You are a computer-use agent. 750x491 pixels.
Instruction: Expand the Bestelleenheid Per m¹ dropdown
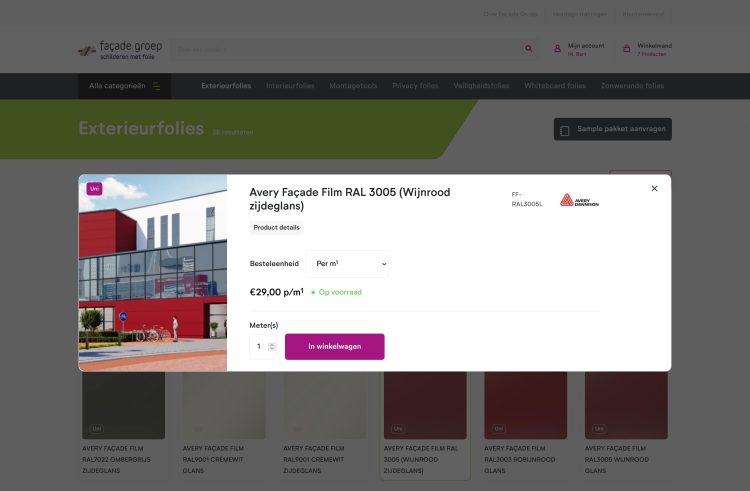[x=348, y=264]
